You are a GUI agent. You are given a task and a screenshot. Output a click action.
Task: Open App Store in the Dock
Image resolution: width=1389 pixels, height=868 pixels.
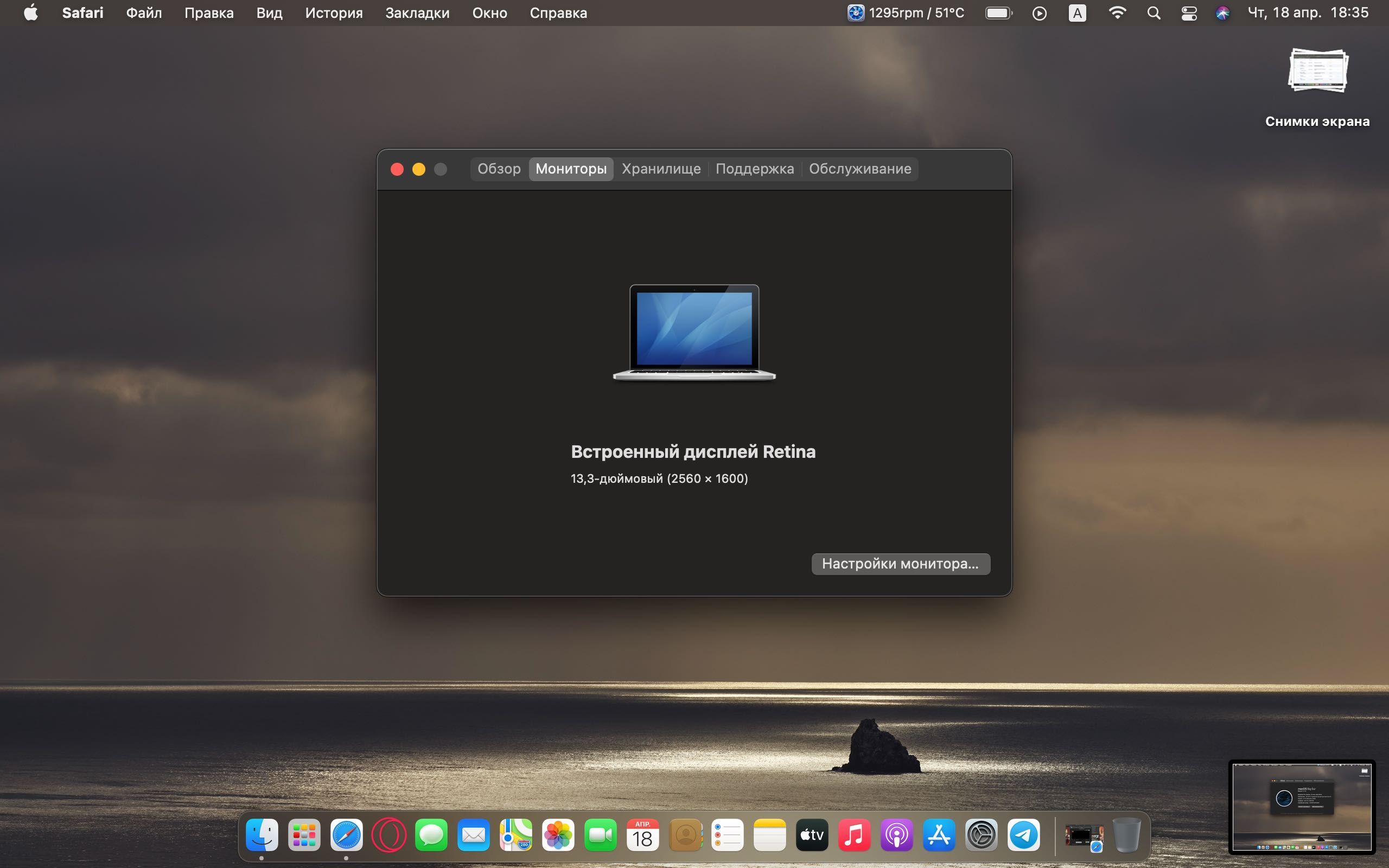939,835
